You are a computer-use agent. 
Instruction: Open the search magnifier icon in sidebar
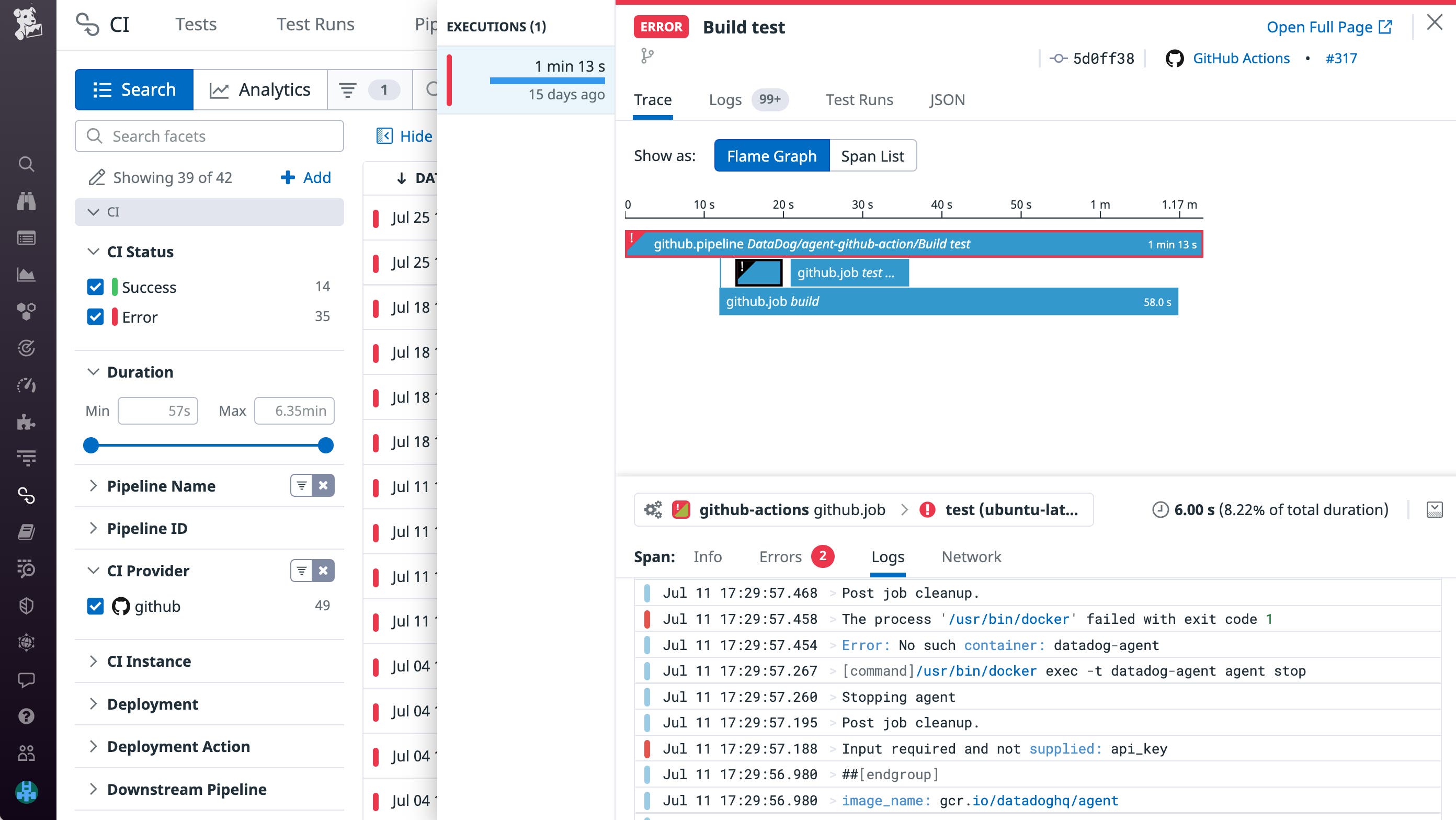coord(27,164)
